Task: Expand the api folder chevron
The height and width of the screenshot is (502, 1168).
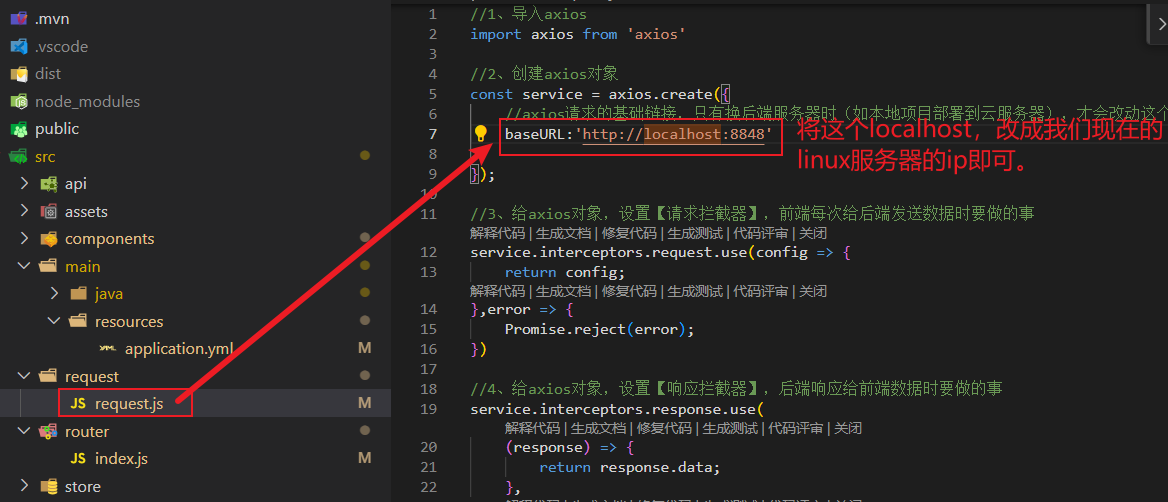Action: [25, 184]
